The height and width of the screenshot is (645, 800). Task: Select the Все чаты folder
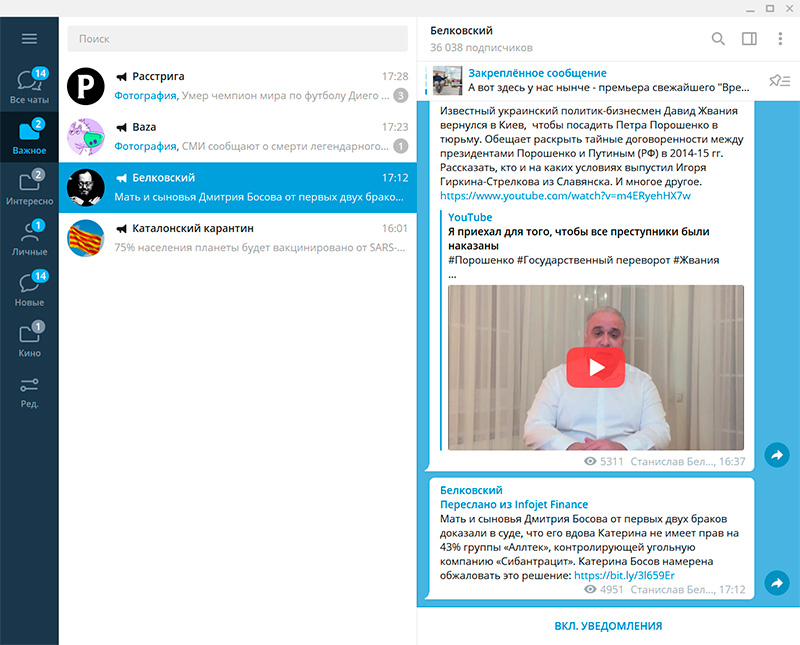coord(29,87)
